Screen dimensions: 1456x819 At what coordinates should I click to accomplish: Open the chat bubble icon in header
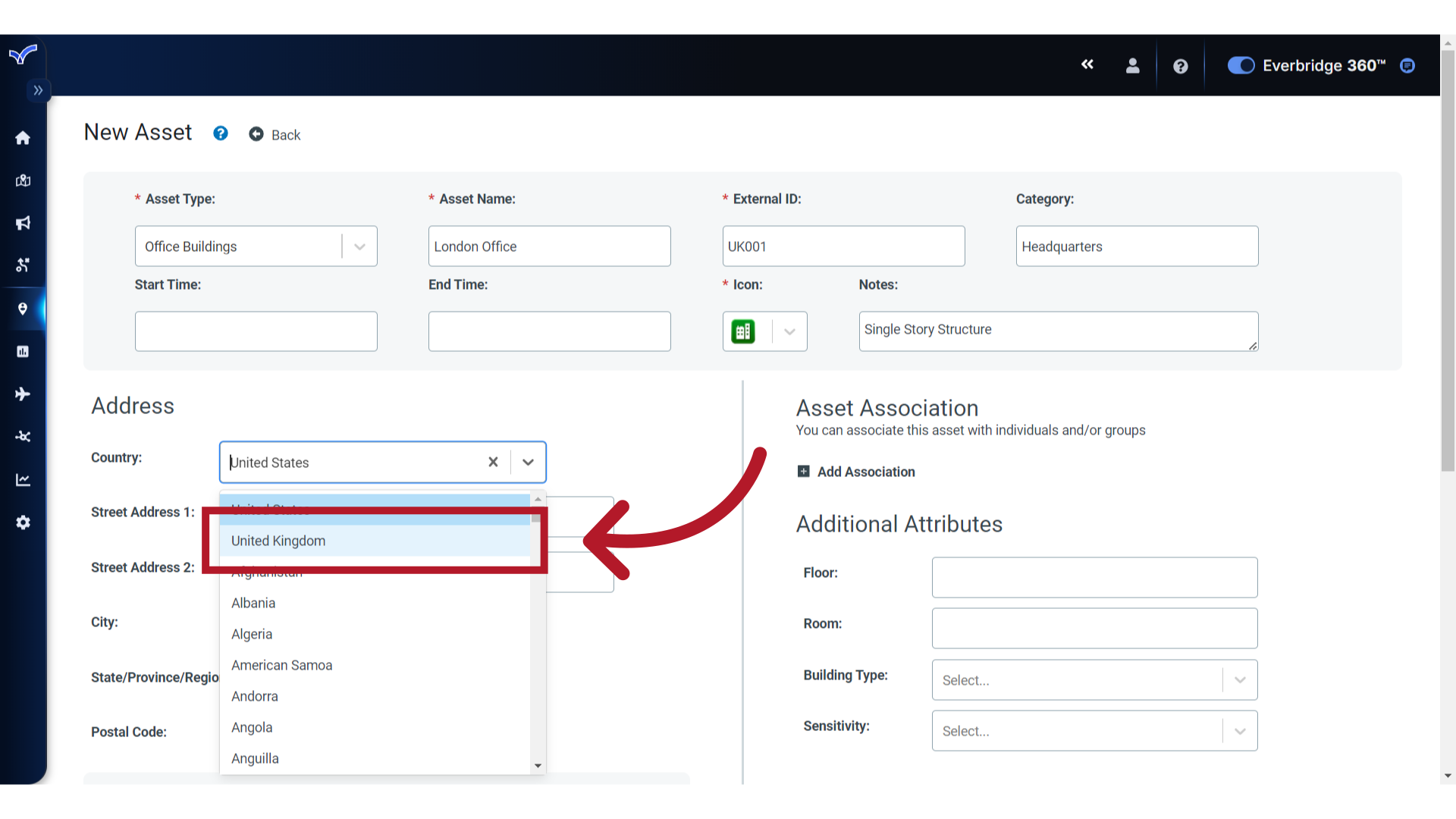coord(1407,66)
